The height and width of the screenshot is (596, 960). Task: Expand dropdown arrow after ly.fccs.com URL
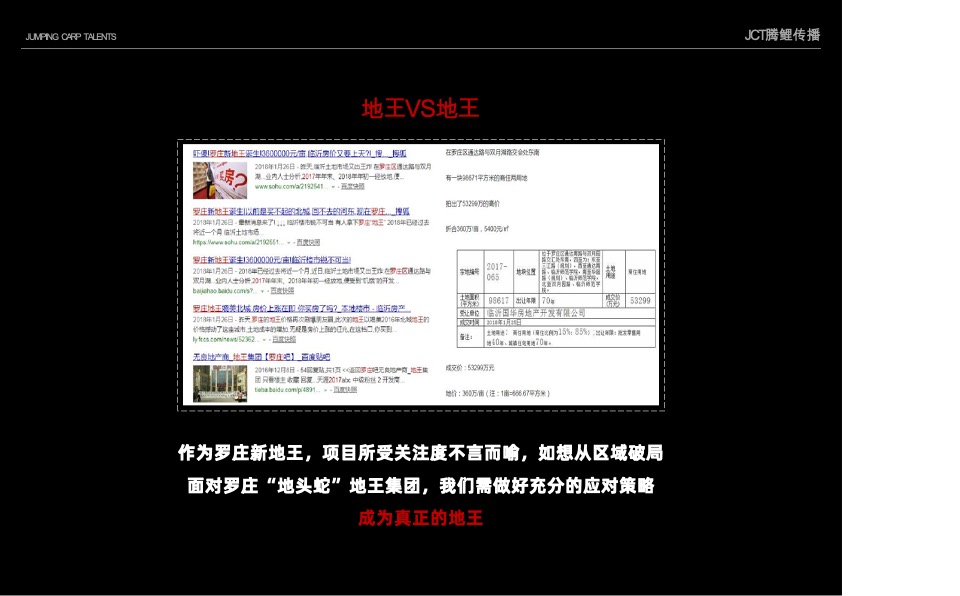264,339
